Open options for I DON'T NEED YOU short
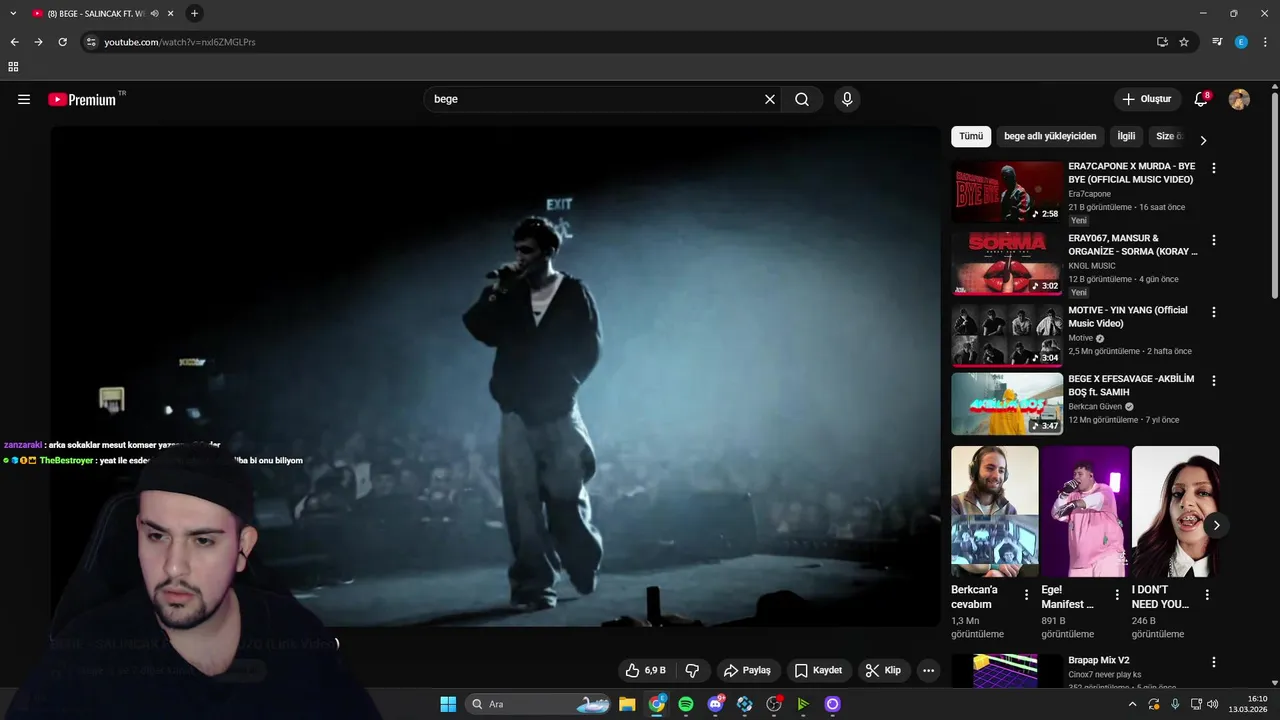 pyautogui.click(x=1207, y=595)
